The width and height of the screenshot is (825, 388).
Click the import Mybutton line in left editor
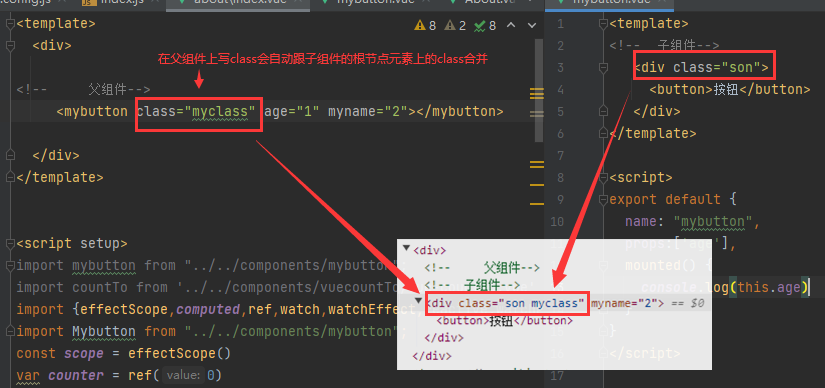(x=212, y=332)
